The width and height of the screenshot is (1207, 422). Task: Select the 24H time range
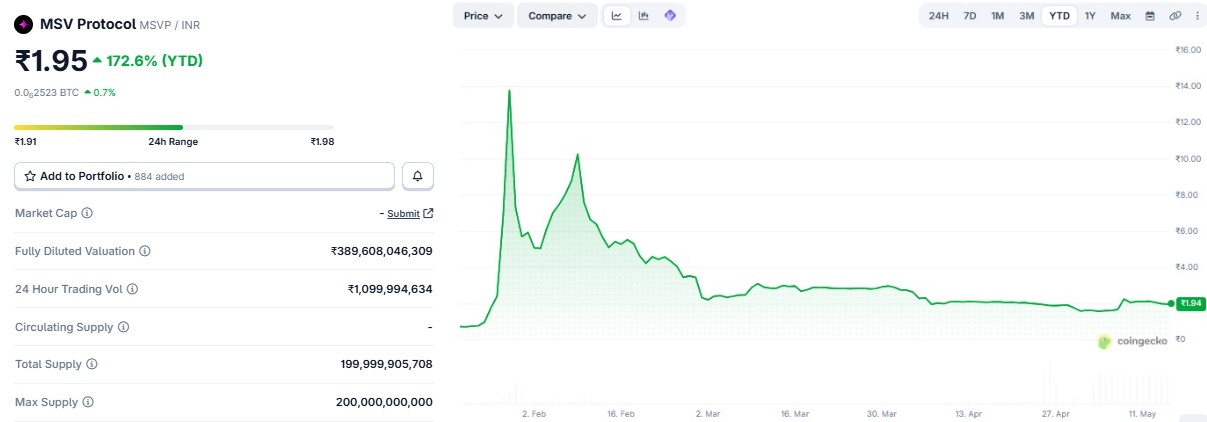pos(938,16)
